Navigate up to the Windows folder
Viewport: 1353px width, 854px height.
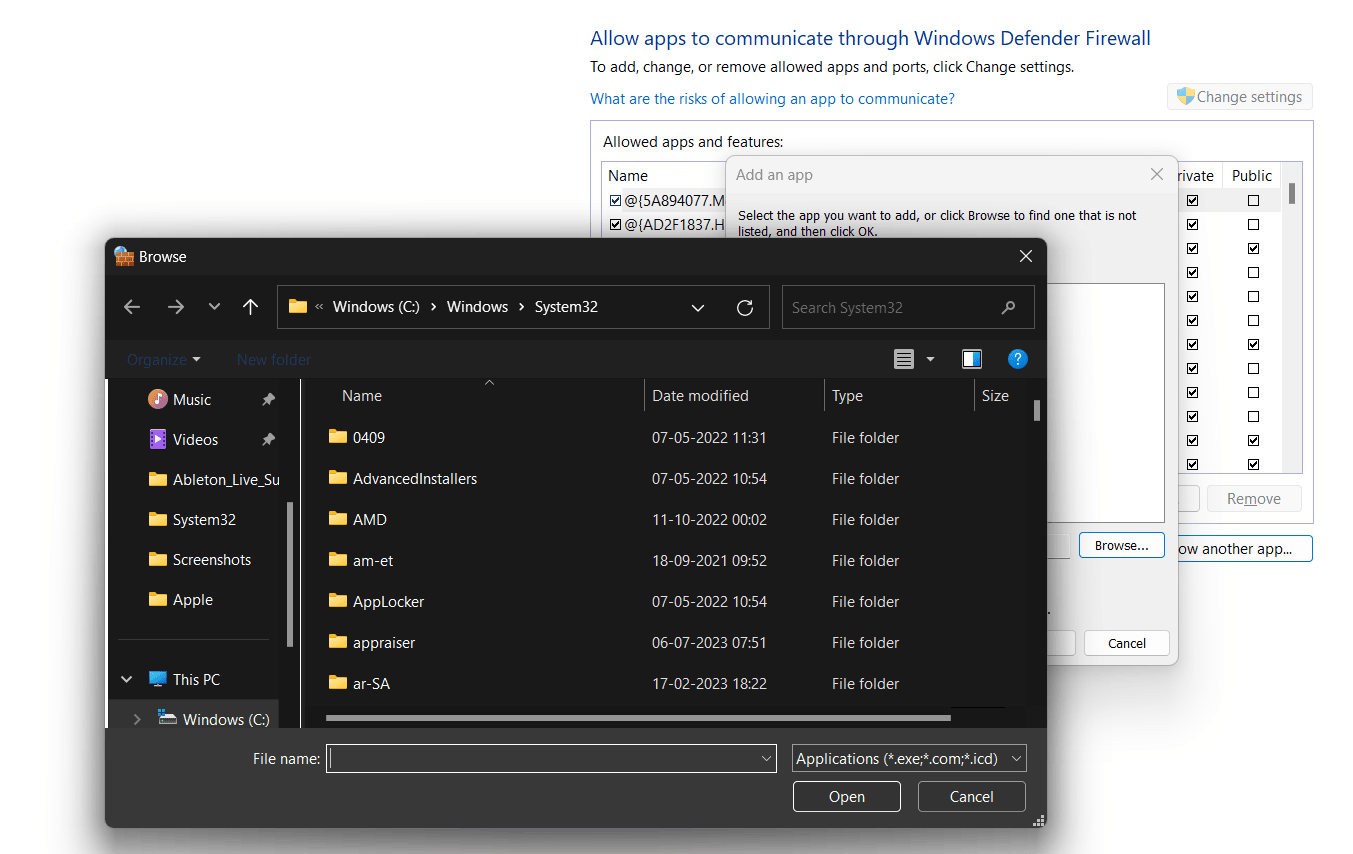pos(250,307)
